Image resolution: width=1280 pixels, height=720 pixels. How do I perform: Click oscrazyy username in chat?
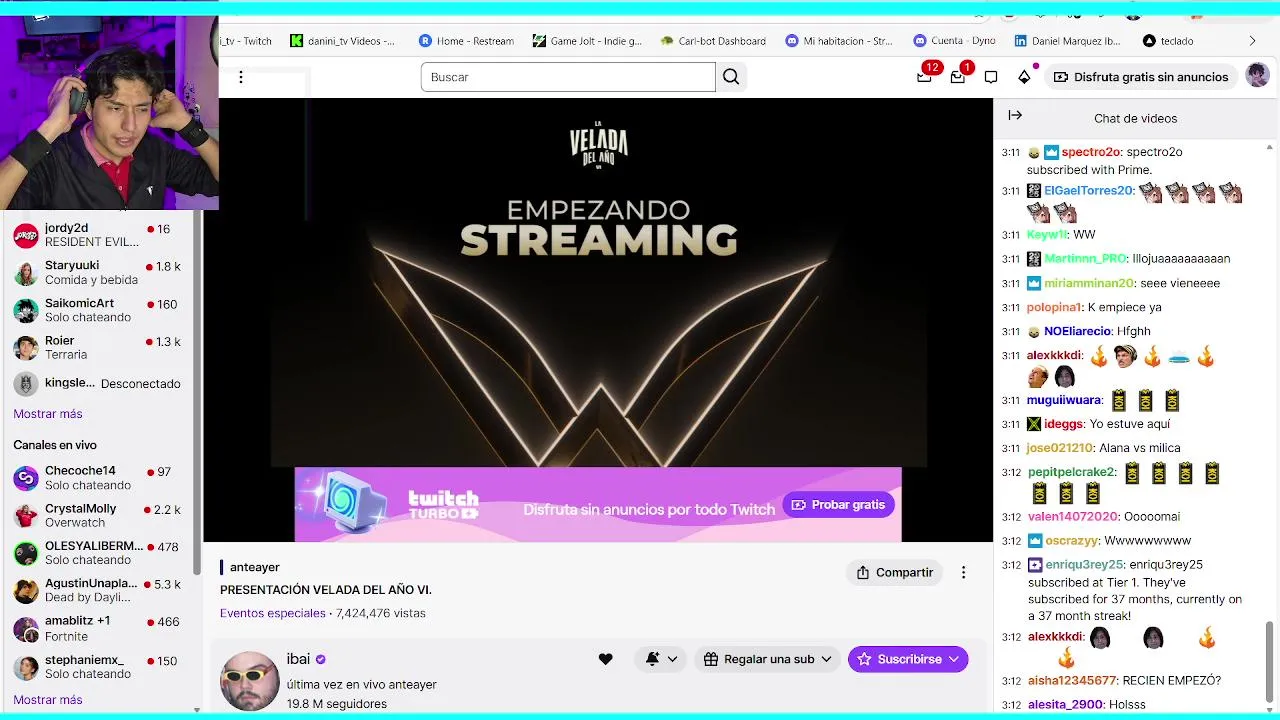click(x=1071, y=540)
